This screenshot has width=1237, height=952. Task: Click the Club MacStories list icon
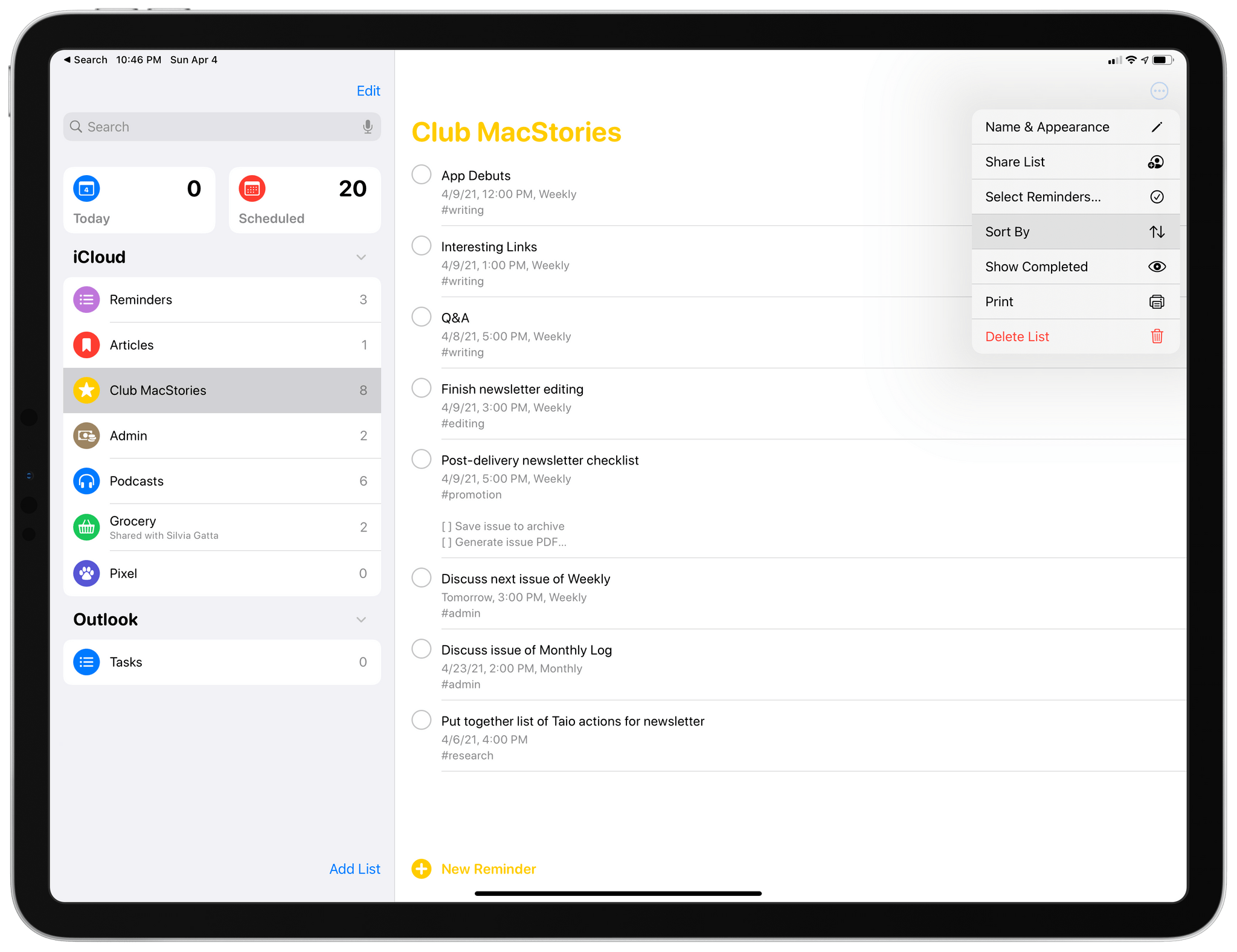click(87, 390)
